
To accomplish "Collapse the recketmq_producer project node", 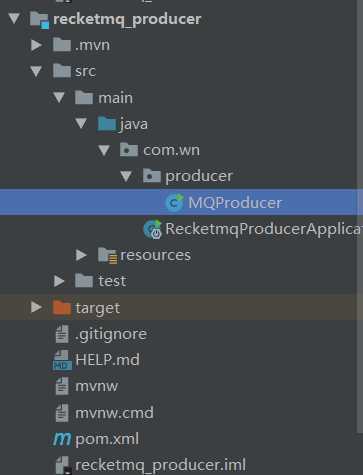I will 14,18.
